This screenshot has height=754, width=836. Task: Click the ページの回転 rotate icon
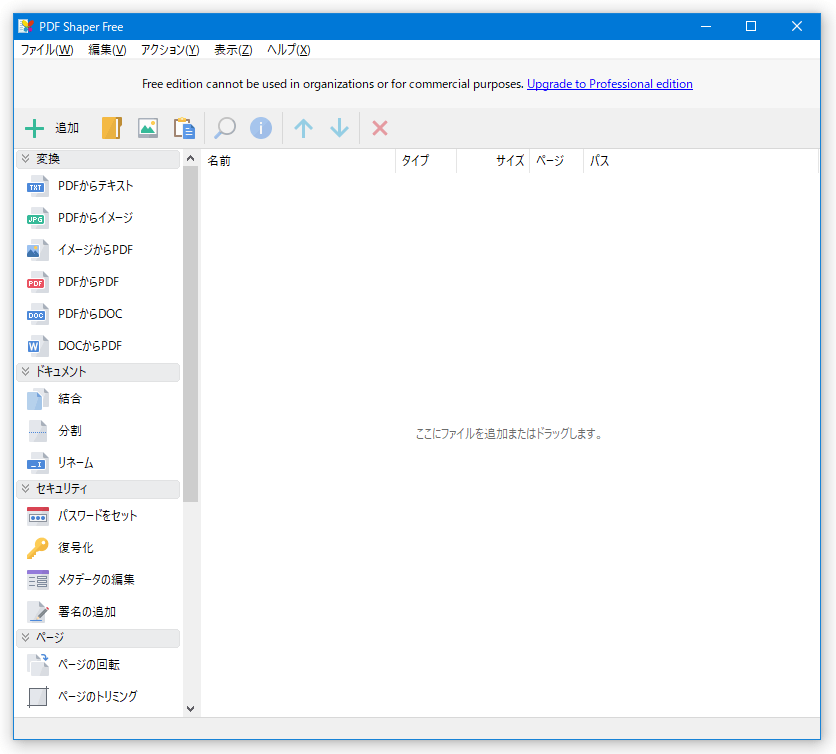[x=37, y=664]
